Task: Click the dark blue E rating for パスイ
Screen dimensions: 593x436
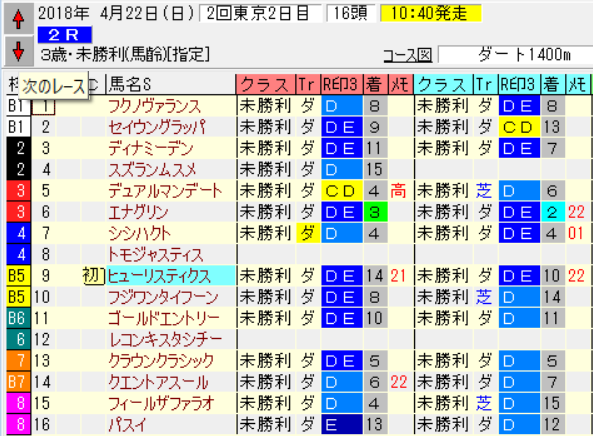Action: (x=342, y=424)
